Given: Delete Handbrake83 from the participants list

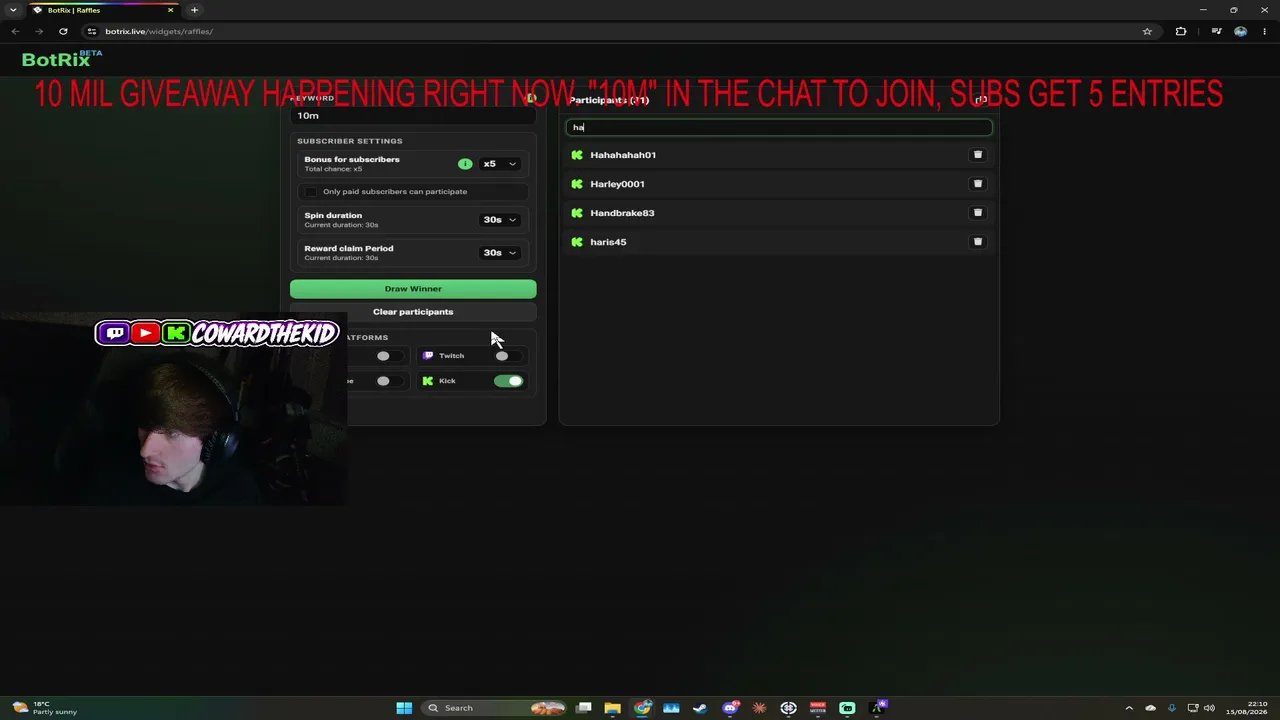Looking at the screenshot, I should click(x=978, y=213).
